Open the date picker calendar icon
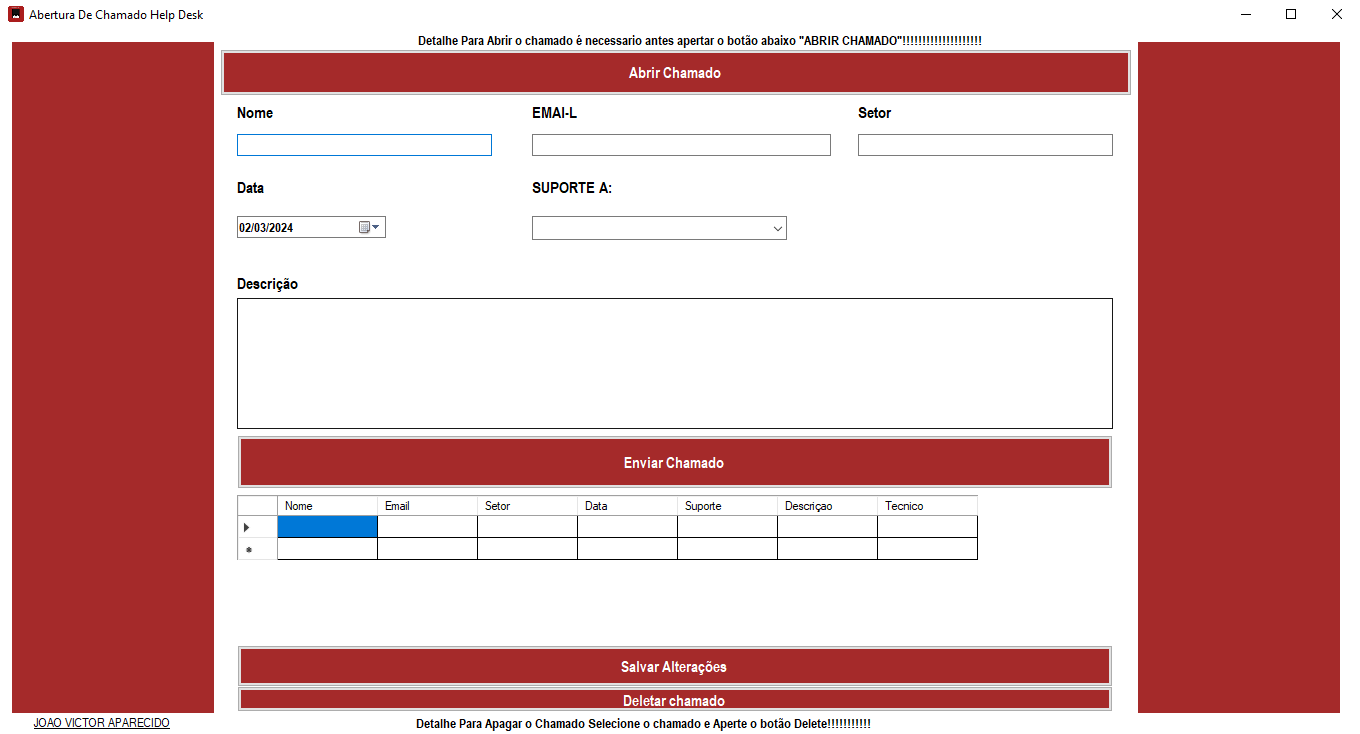 coord(369,227)
